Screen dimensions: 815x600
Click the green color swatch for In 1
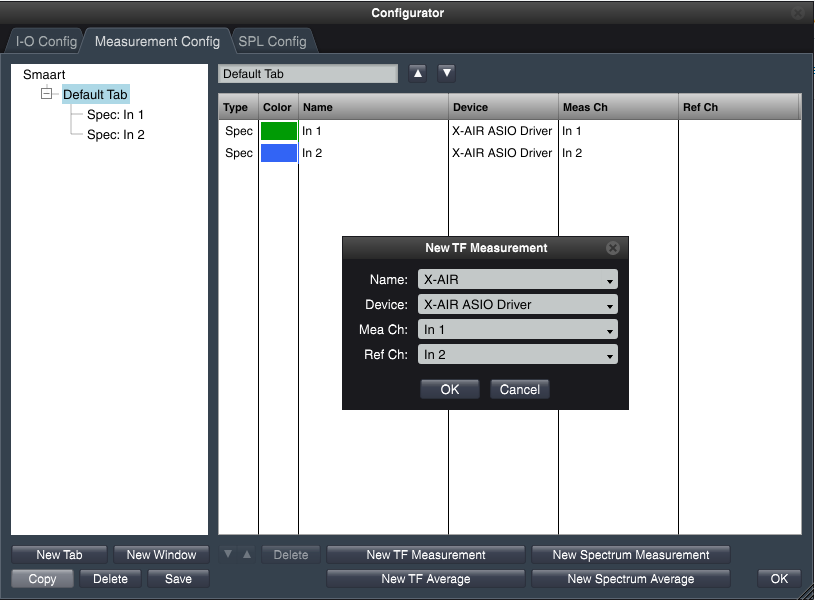point(279,131)
